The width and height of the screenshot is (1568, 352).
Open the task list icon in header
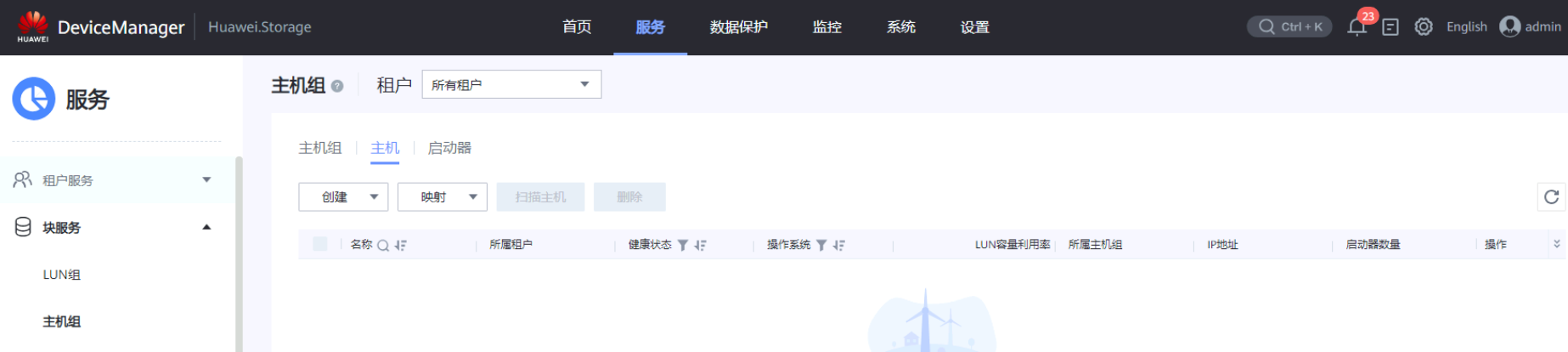(x=1390, y=27)
